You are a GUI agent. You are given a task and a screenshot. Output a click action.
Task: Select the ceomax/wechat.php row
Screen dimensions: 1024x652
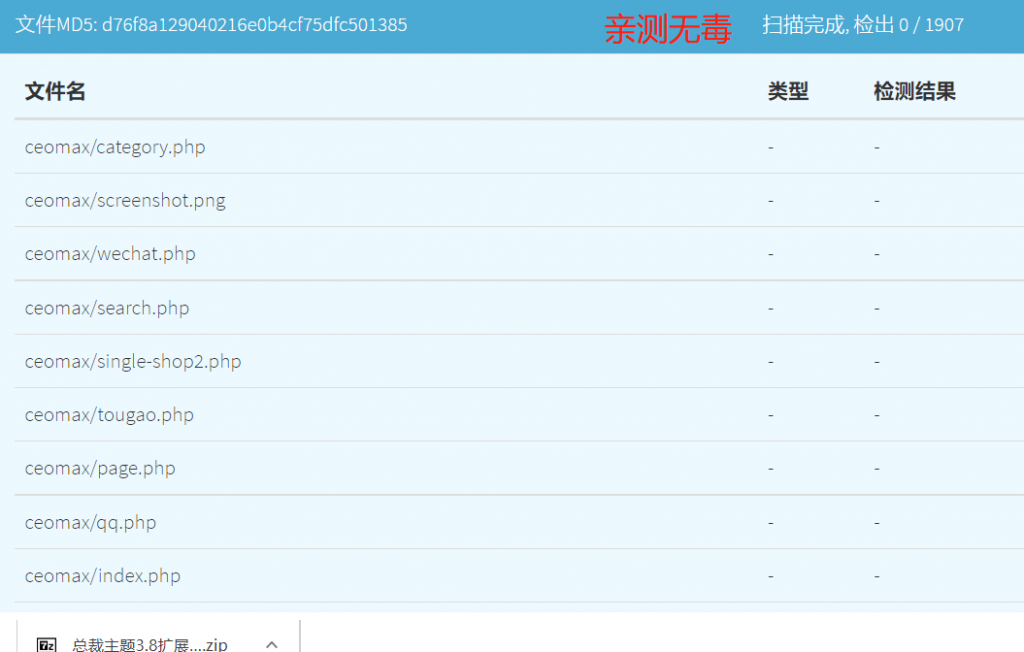[x=519, y=254]
